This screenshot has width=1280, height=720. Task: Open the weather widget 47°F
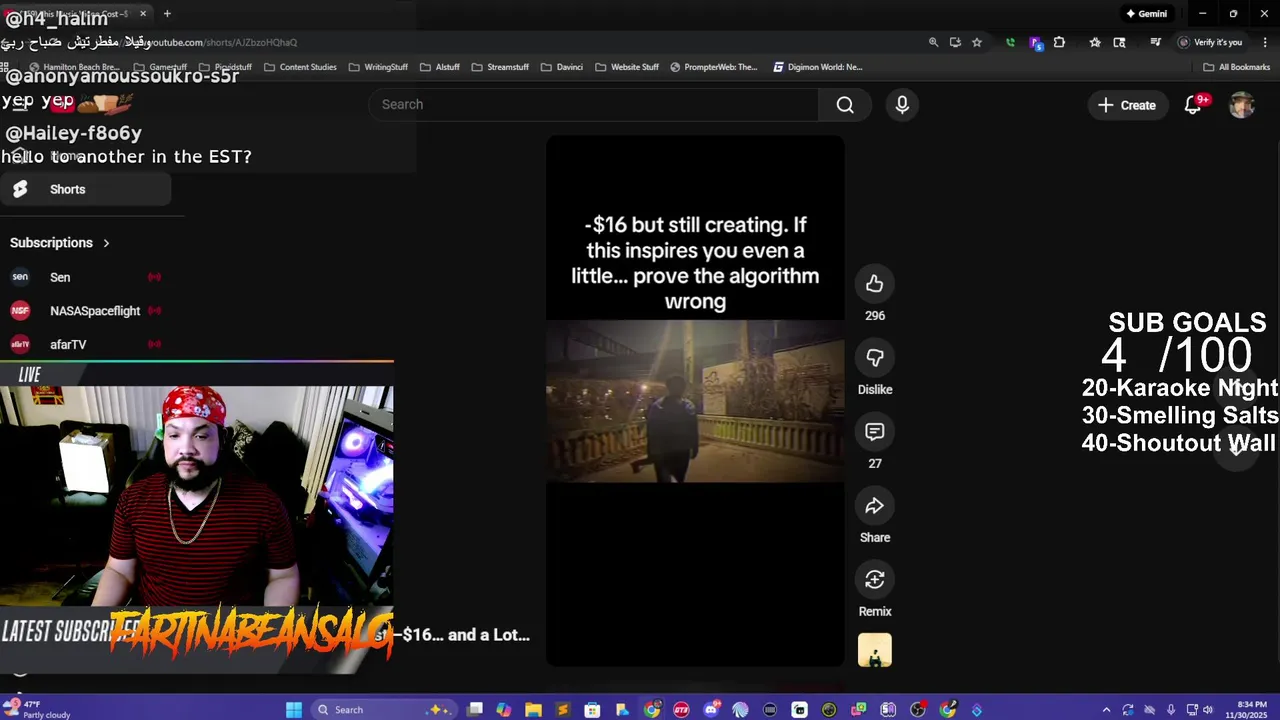click(x=36, y=710)
